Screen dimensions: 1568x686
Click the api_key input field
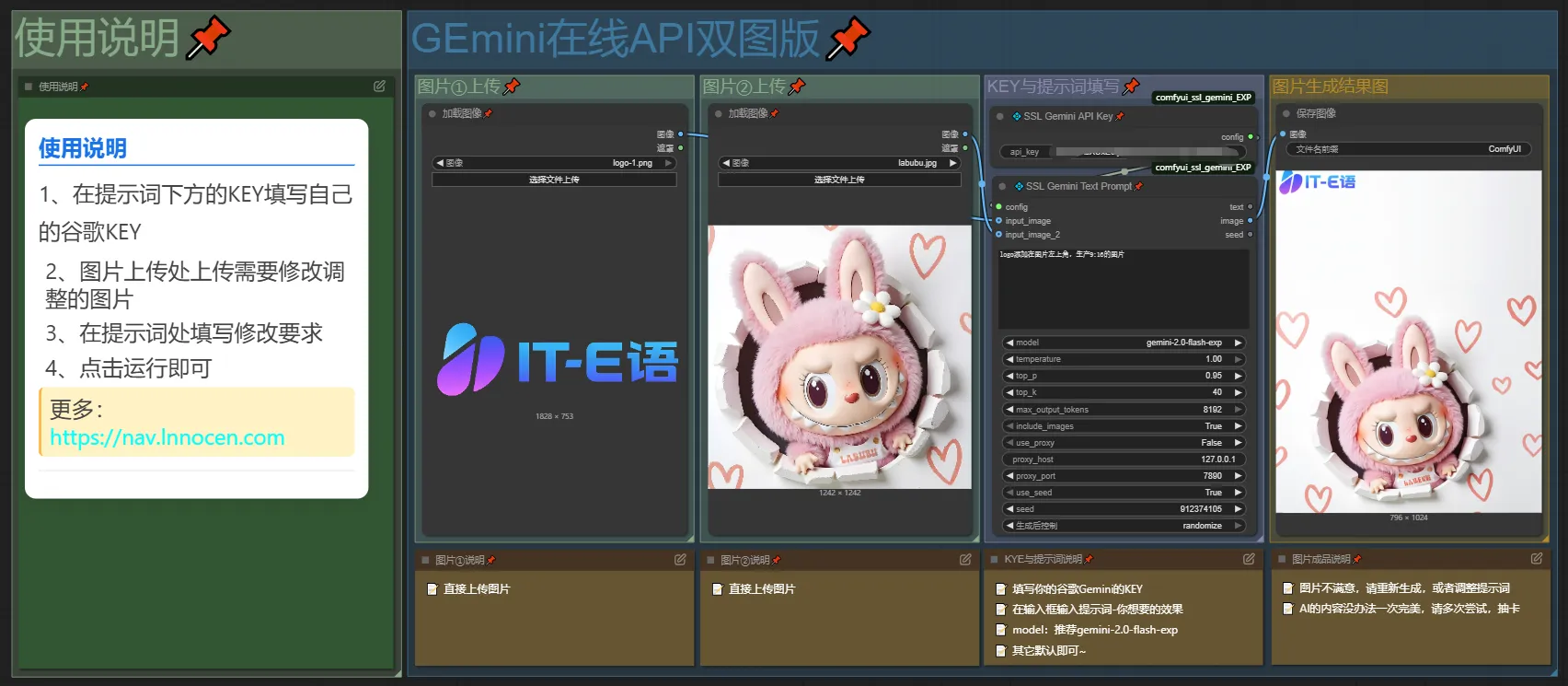point(1123,152)
